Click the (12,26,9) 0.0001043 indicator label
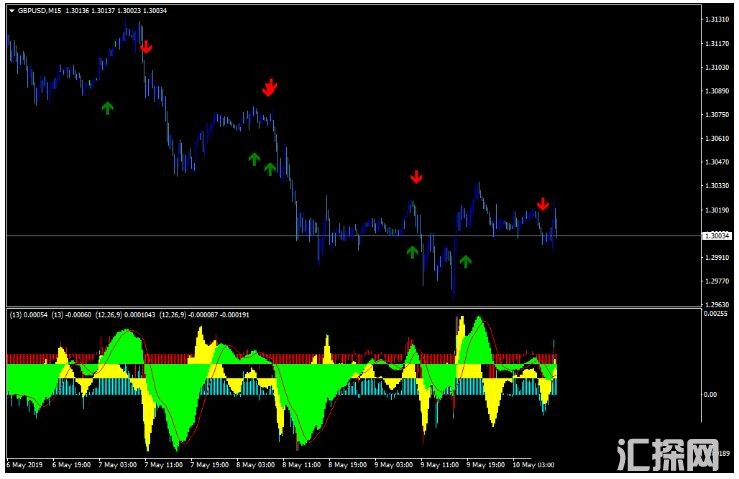This screenshot has width=739, height=479. (125, 314)
